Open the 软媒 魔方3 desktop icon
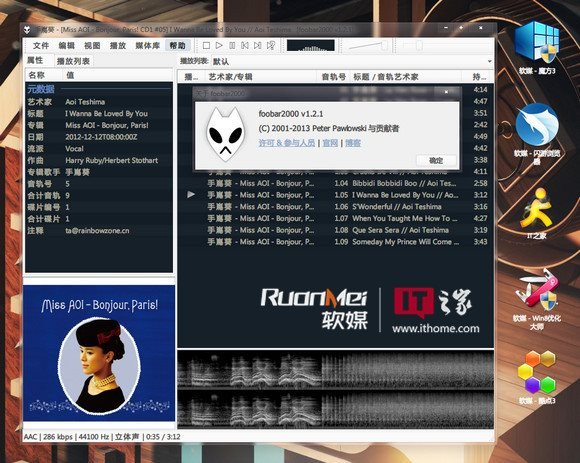This screenshot has height=463, width=580. coord(537,47)
